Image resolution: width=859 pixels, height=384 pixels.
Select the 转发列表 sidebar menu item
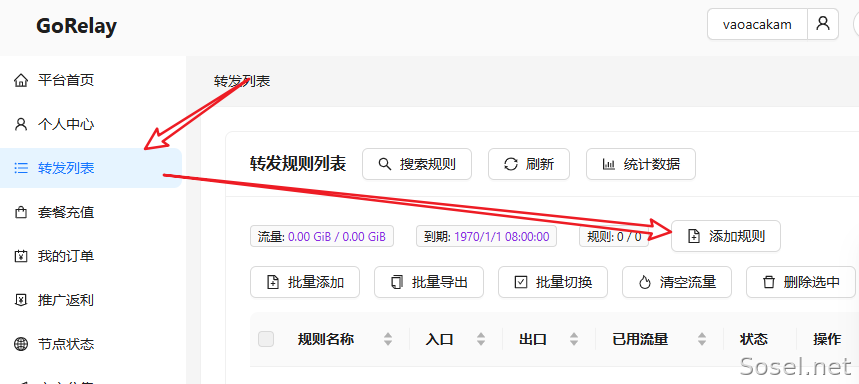pos(91,168)
